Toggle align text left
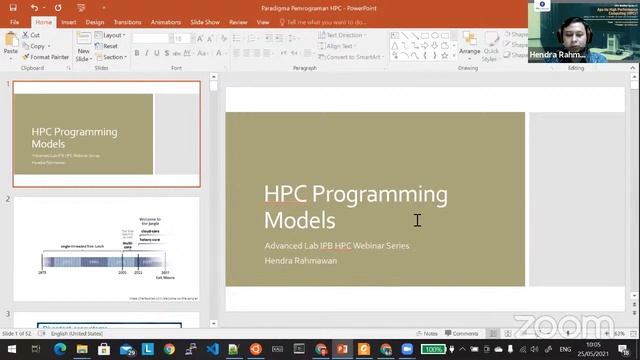The height and width of the screenshot is (360, 640). coord(237,53)
